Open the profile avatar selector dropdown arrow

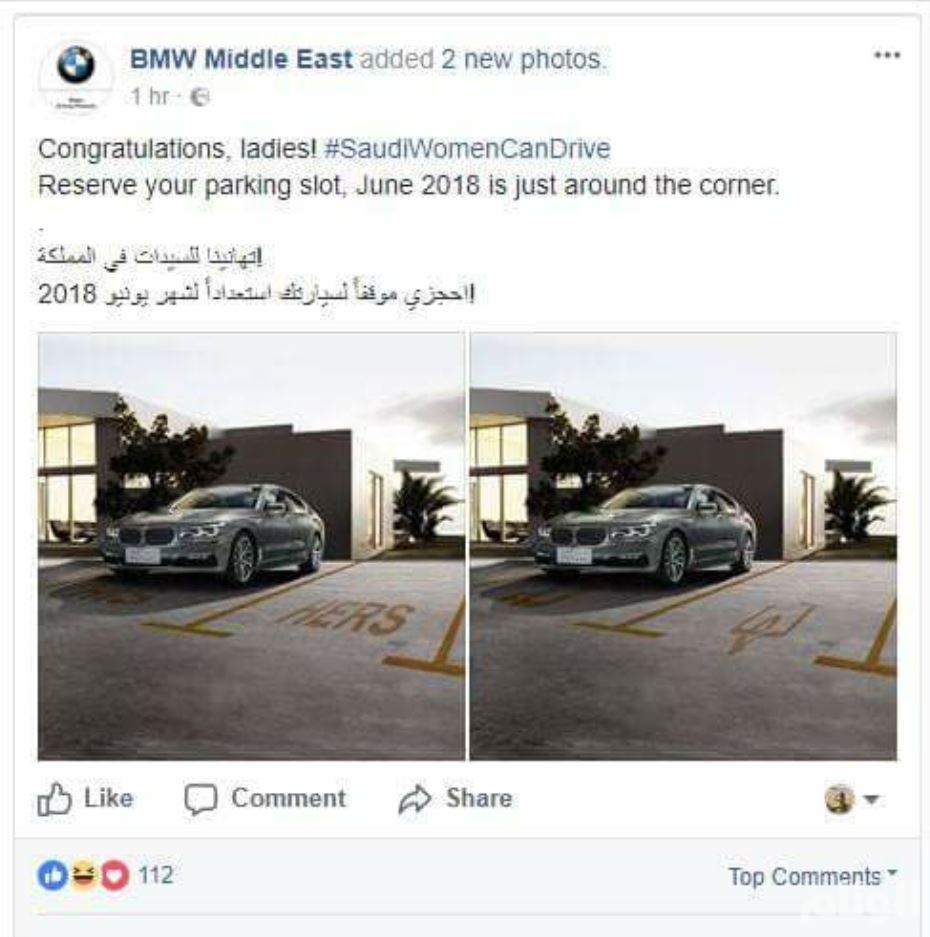pyautogui.click(x=871, y=799)
